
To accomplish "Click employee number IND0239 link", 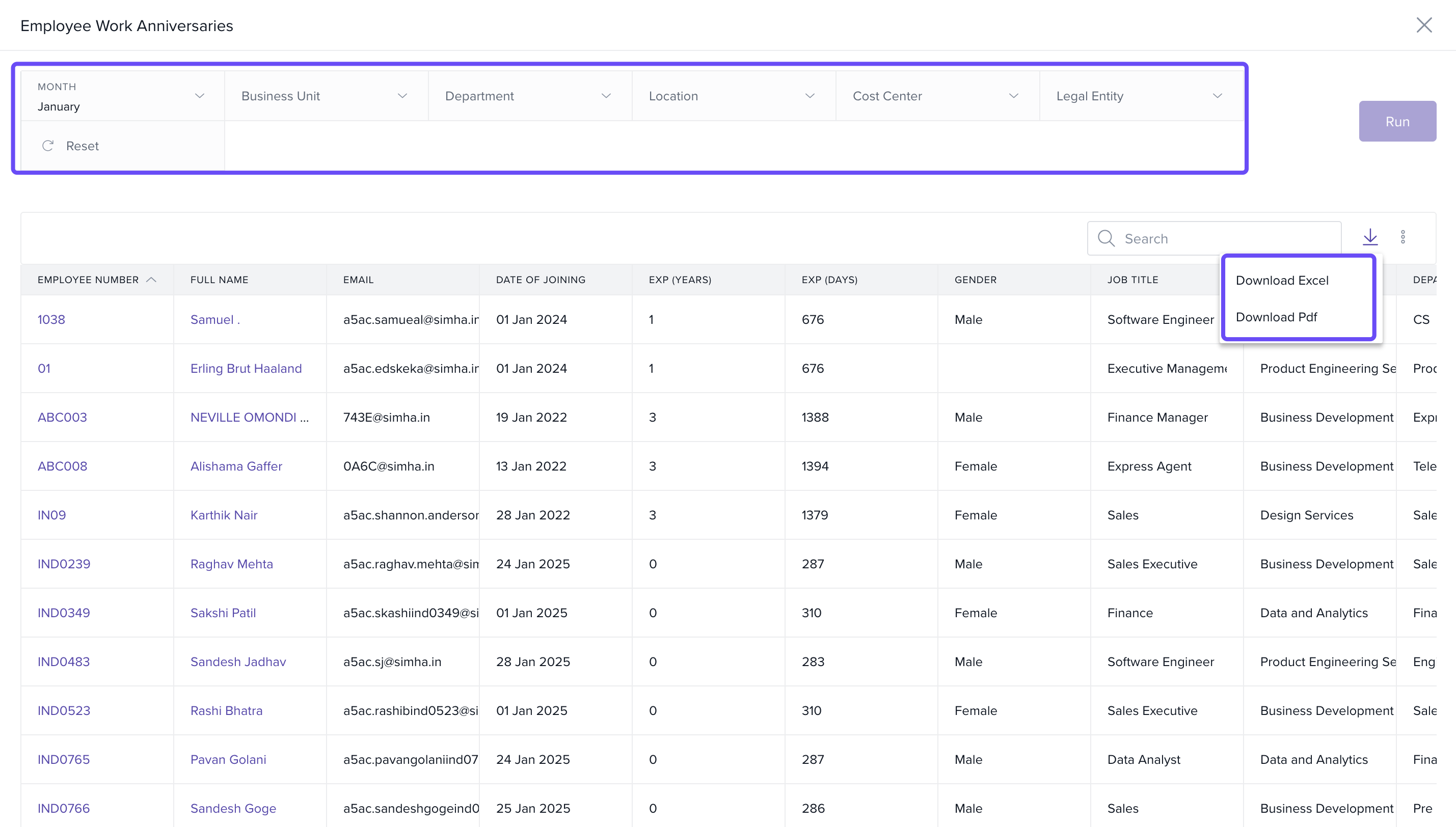I will click(64, 564).
